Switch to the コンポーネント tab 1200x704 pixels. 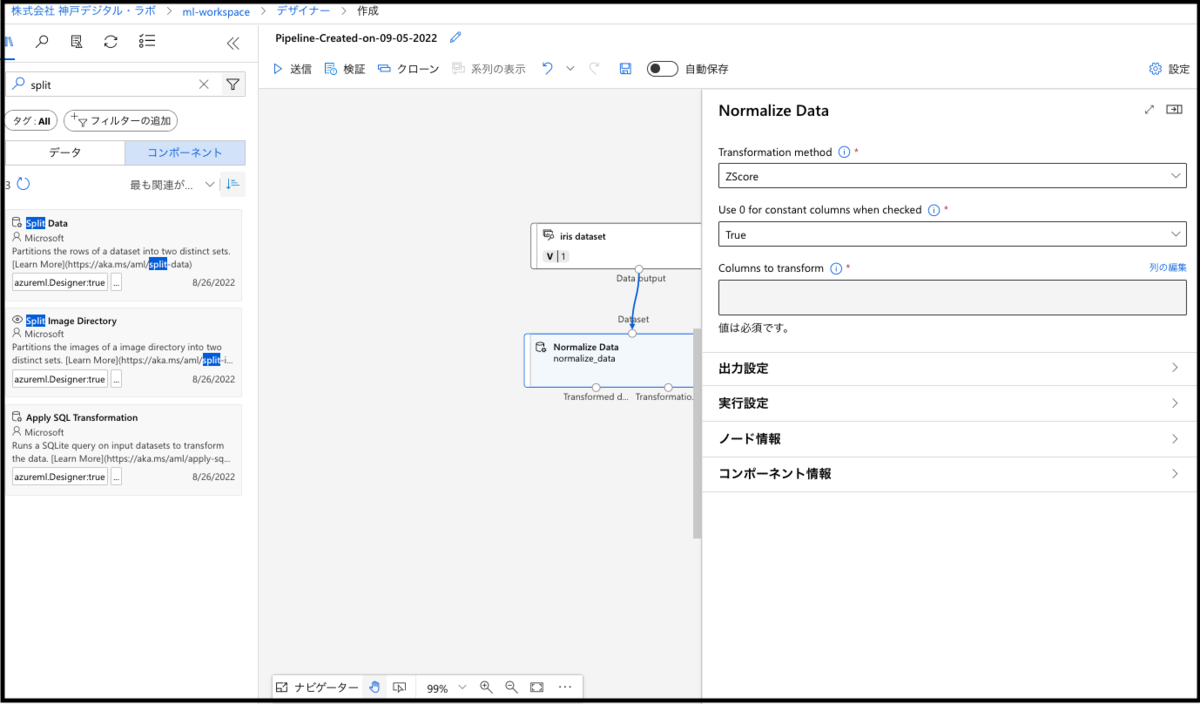(185, 153)
